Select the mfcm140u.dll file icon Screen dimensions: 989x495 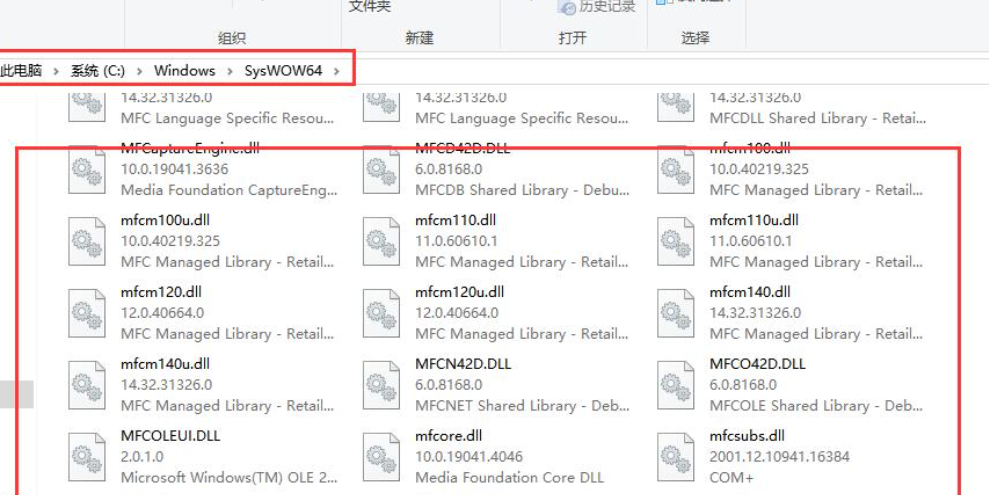tap(86, 385)
